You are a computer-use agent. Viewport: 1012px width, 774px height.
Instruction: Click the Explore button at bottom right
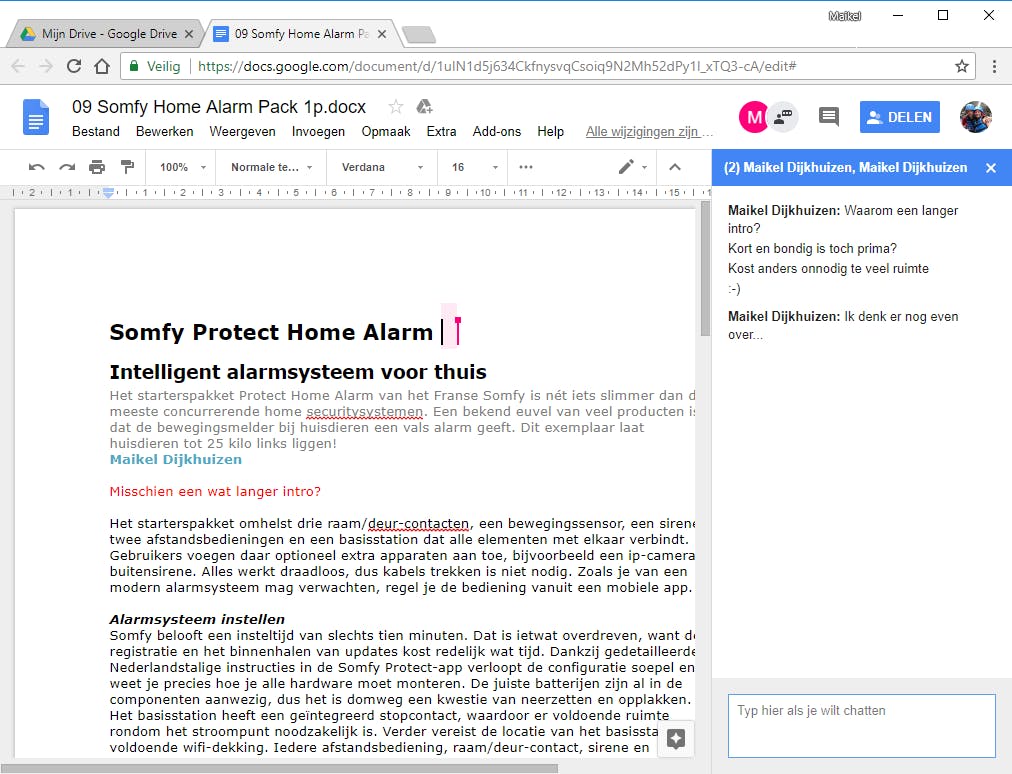coord(676,738)
